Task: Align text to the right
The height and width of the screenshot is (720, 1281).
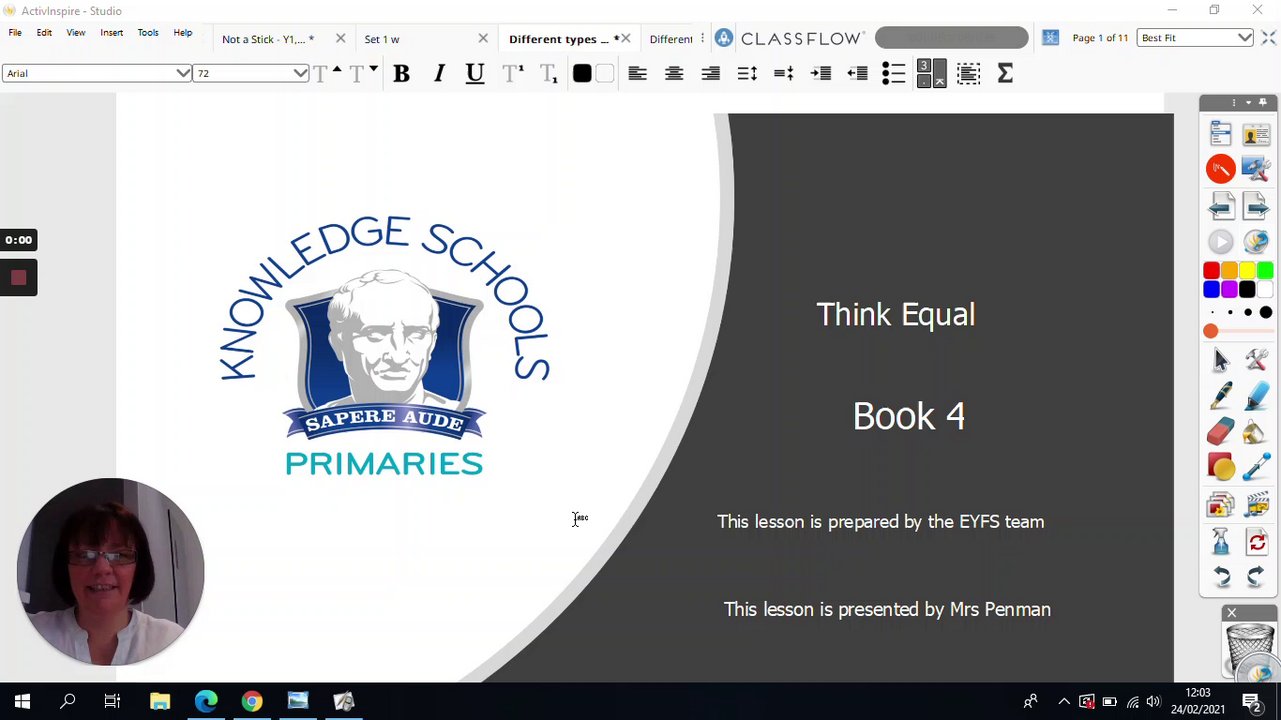Action: pyautogui.click(x=711, y=74)
